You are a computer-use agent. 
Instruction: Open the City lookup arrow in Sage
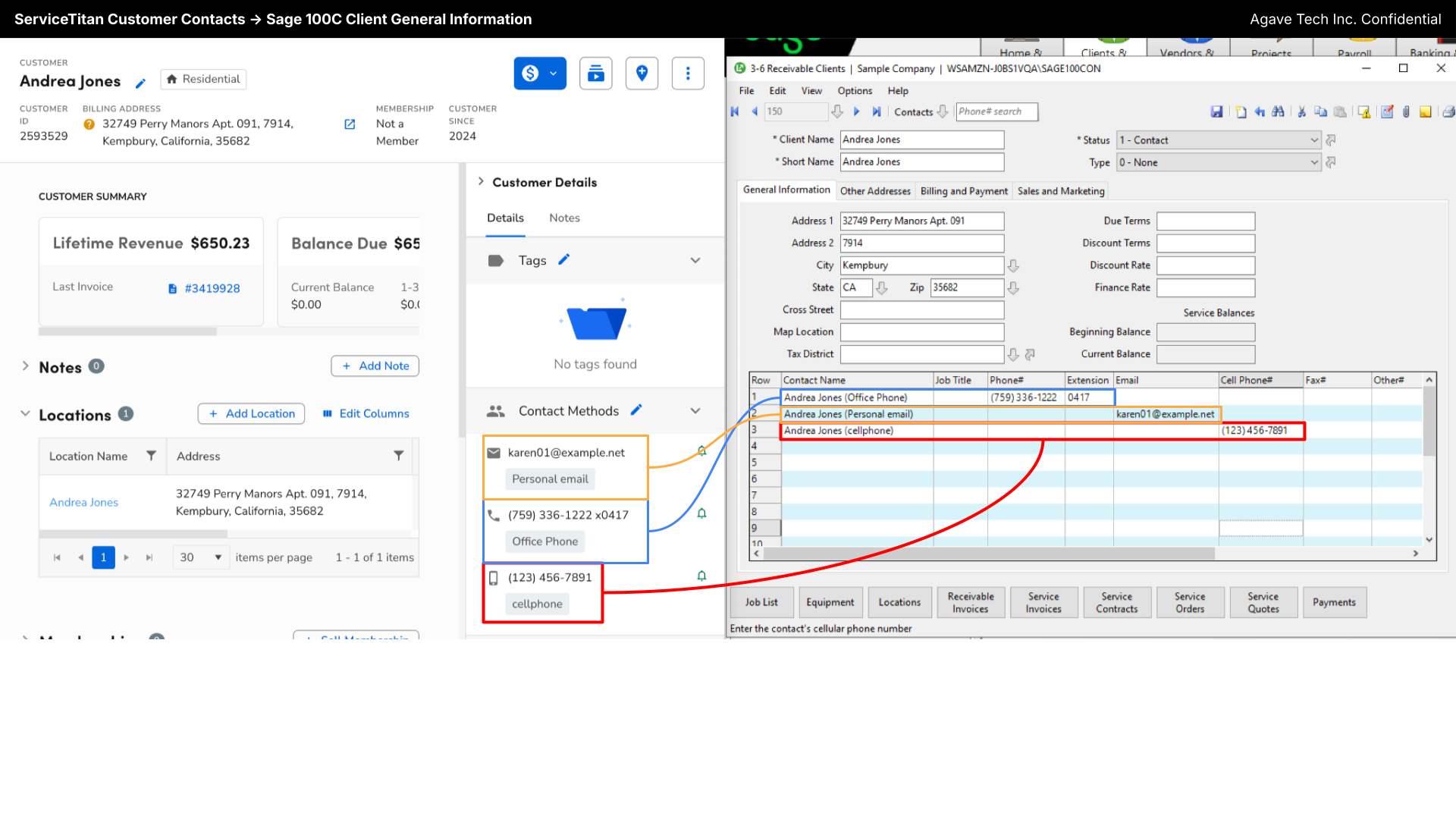pos(1013,265)
